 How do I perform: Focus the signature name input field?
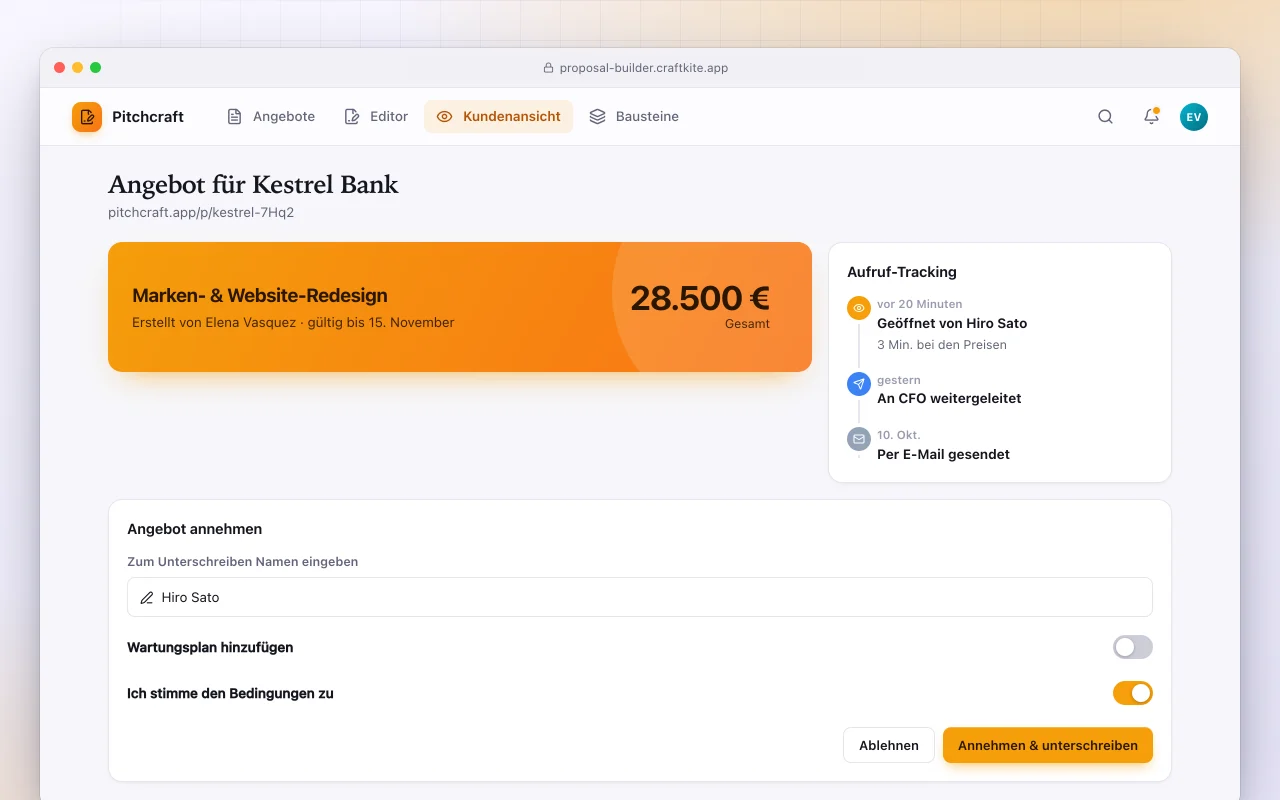click(640, 597)
